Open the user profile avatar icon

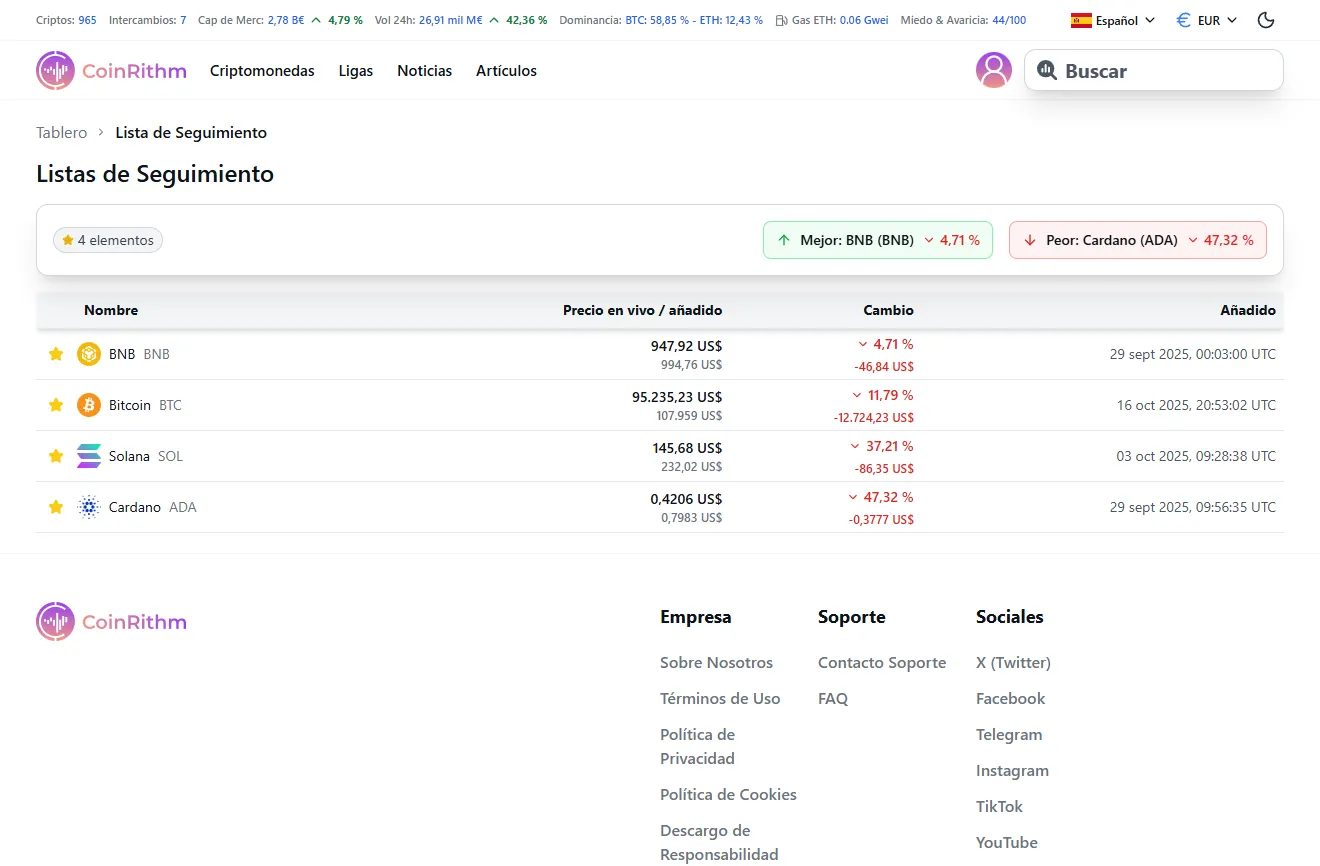pyautogui.click(x=994, y=70)
